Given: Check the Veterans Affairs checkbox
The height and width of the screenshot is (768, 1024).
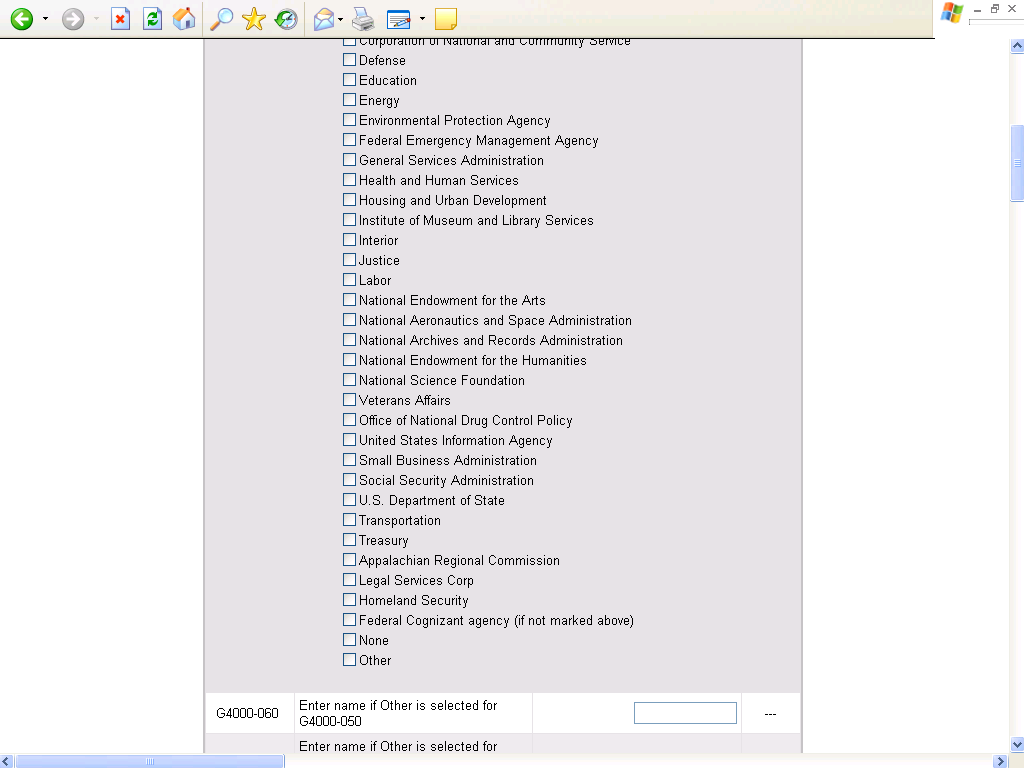Looking at the screenshot, I should coord(349,400).
